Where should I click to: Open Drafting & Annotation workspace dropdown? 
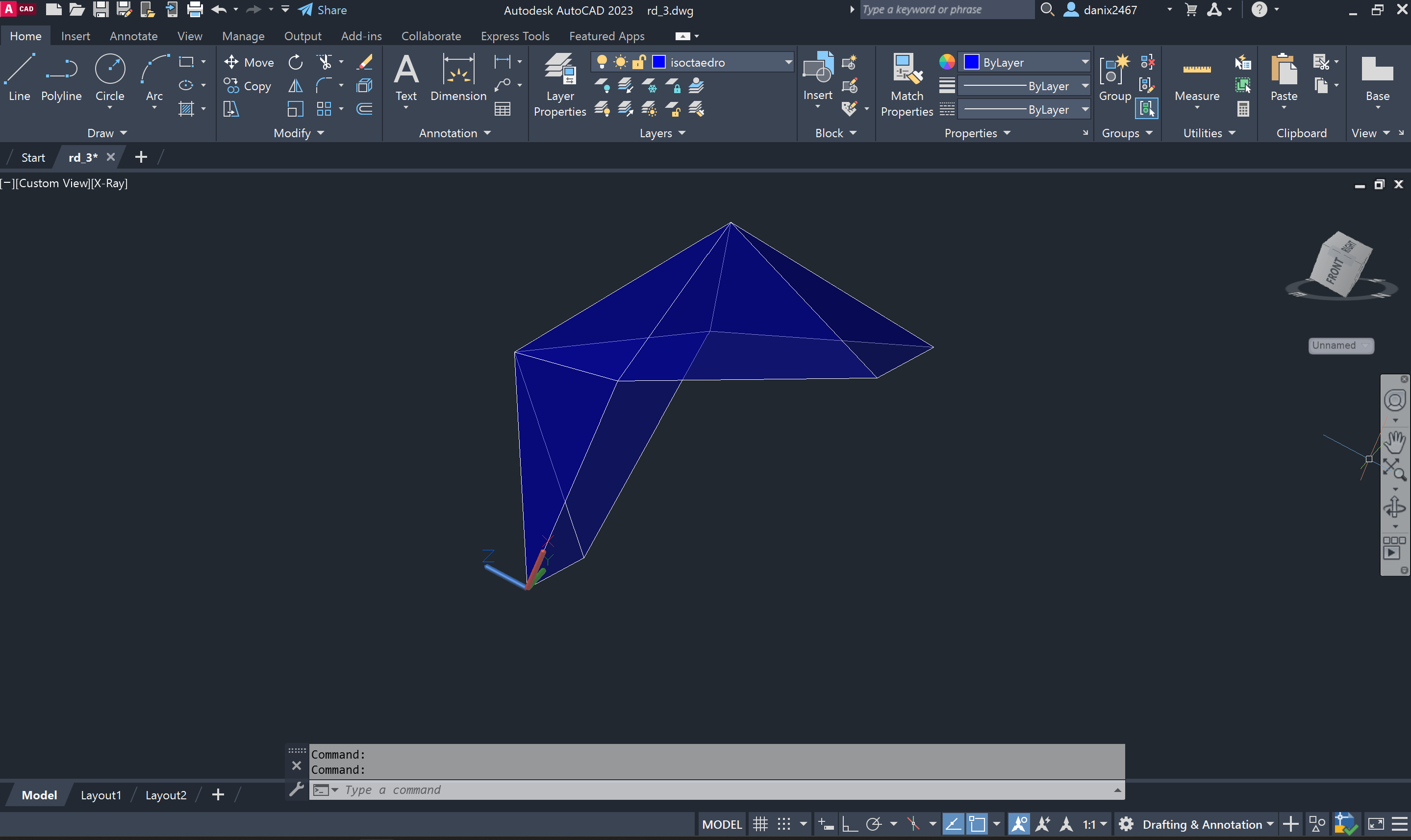coord(1270,824)
